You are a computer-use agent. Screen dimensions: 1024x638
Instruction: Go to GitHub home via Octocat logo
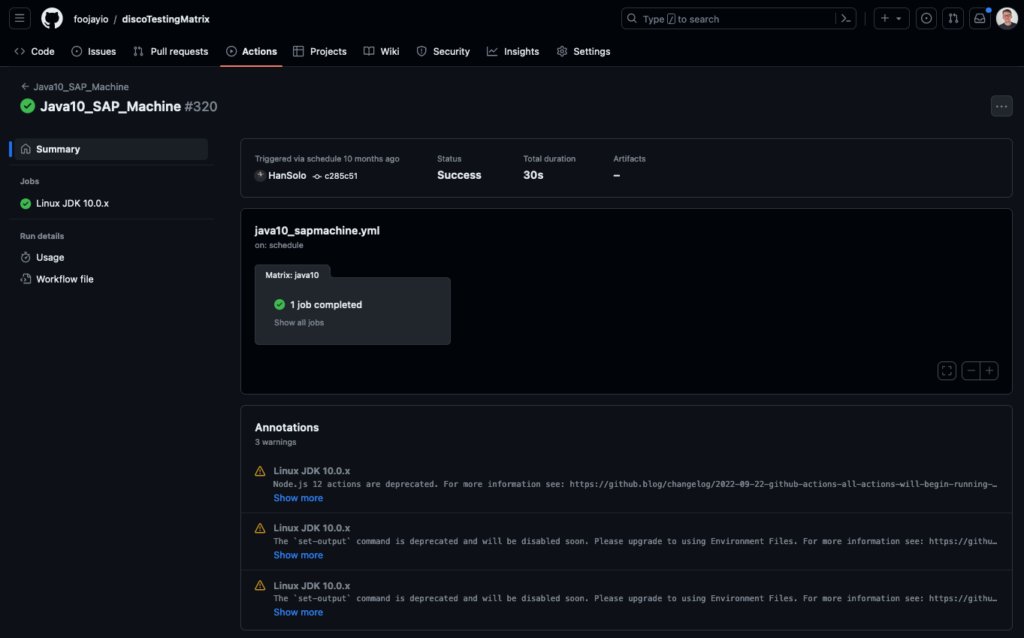pos(52,18)
